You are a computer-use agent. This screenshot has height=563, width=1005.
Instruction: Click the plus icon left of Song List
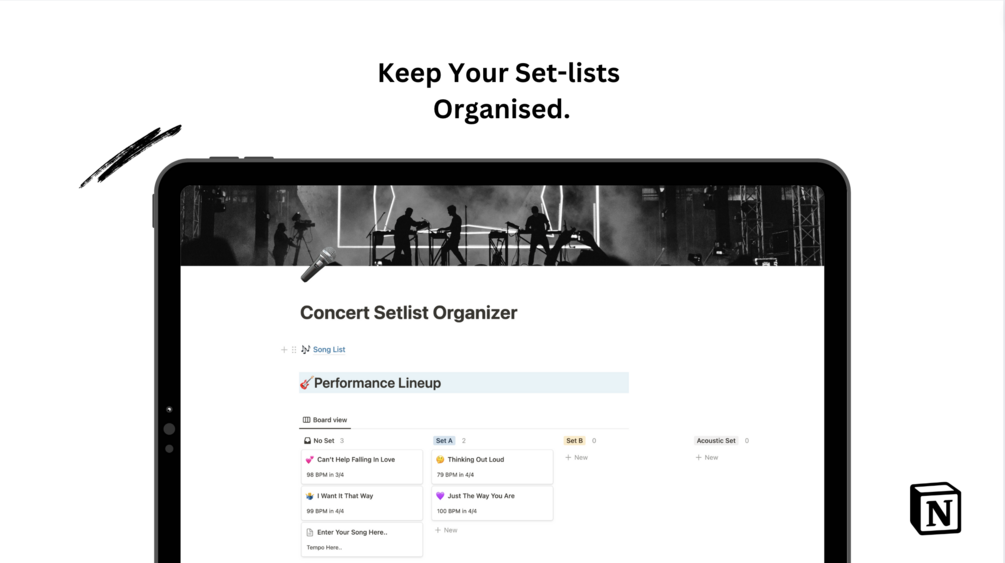(x=284, y=350)
